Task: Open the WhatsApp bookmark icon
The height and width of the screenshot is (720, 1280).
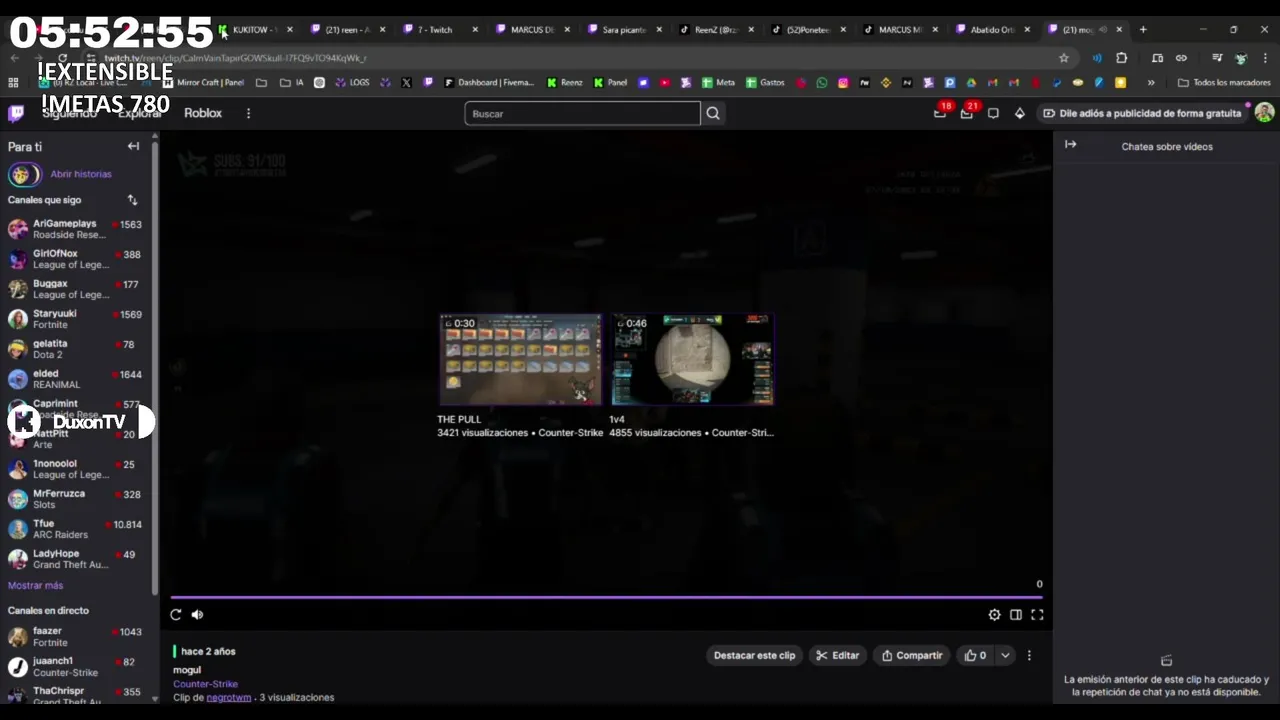Action: point(822,83)
